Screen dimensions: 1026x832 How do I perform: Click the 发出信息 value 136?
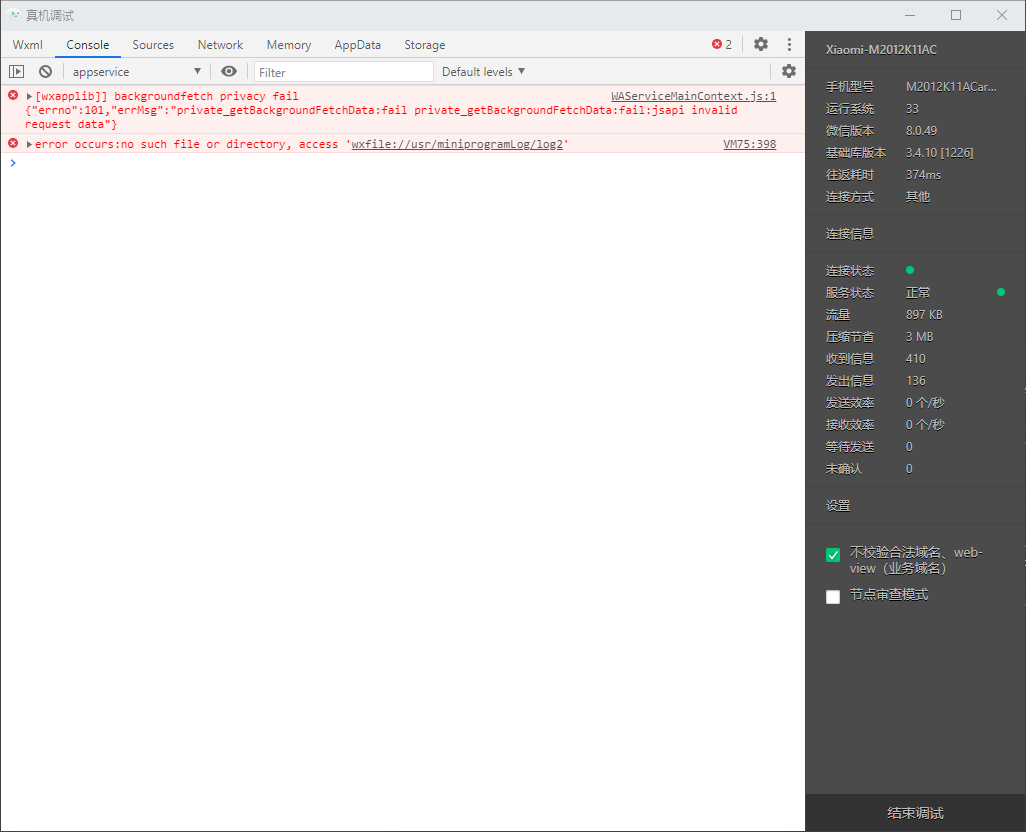(x=915, y=381)
